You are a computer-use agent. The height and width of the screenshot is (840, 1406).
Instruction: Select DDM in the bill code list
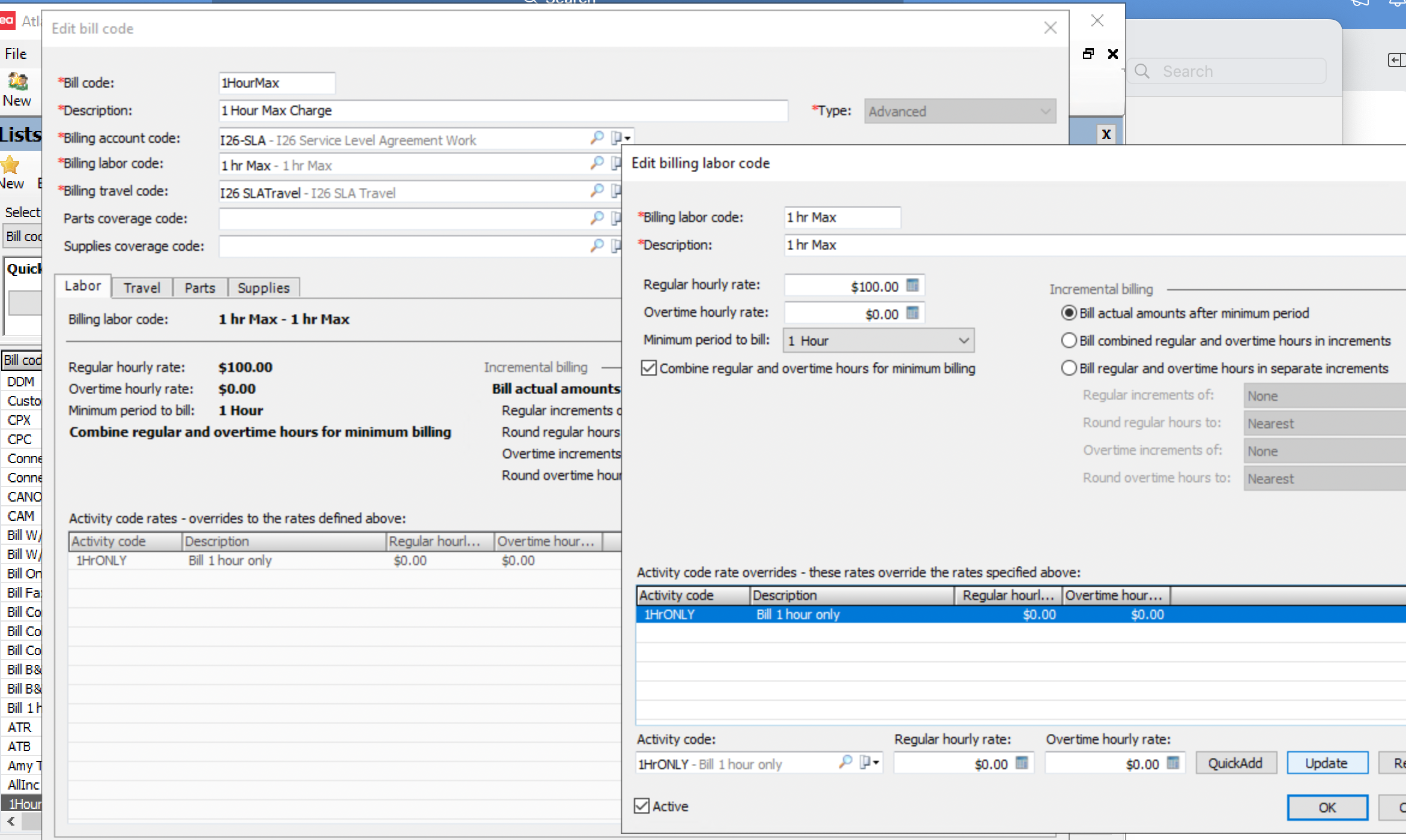coord(21,382)
